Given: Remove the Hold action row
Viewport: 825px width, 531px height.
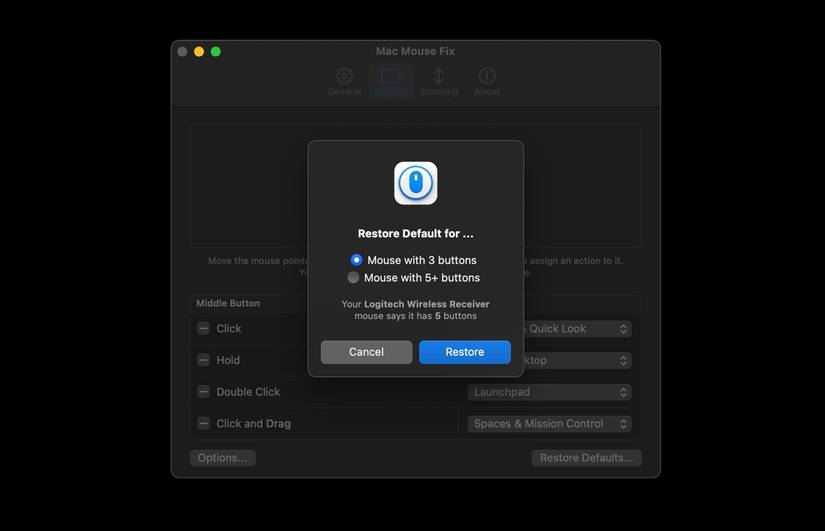Looking at the screenshot, I should 204,360.
